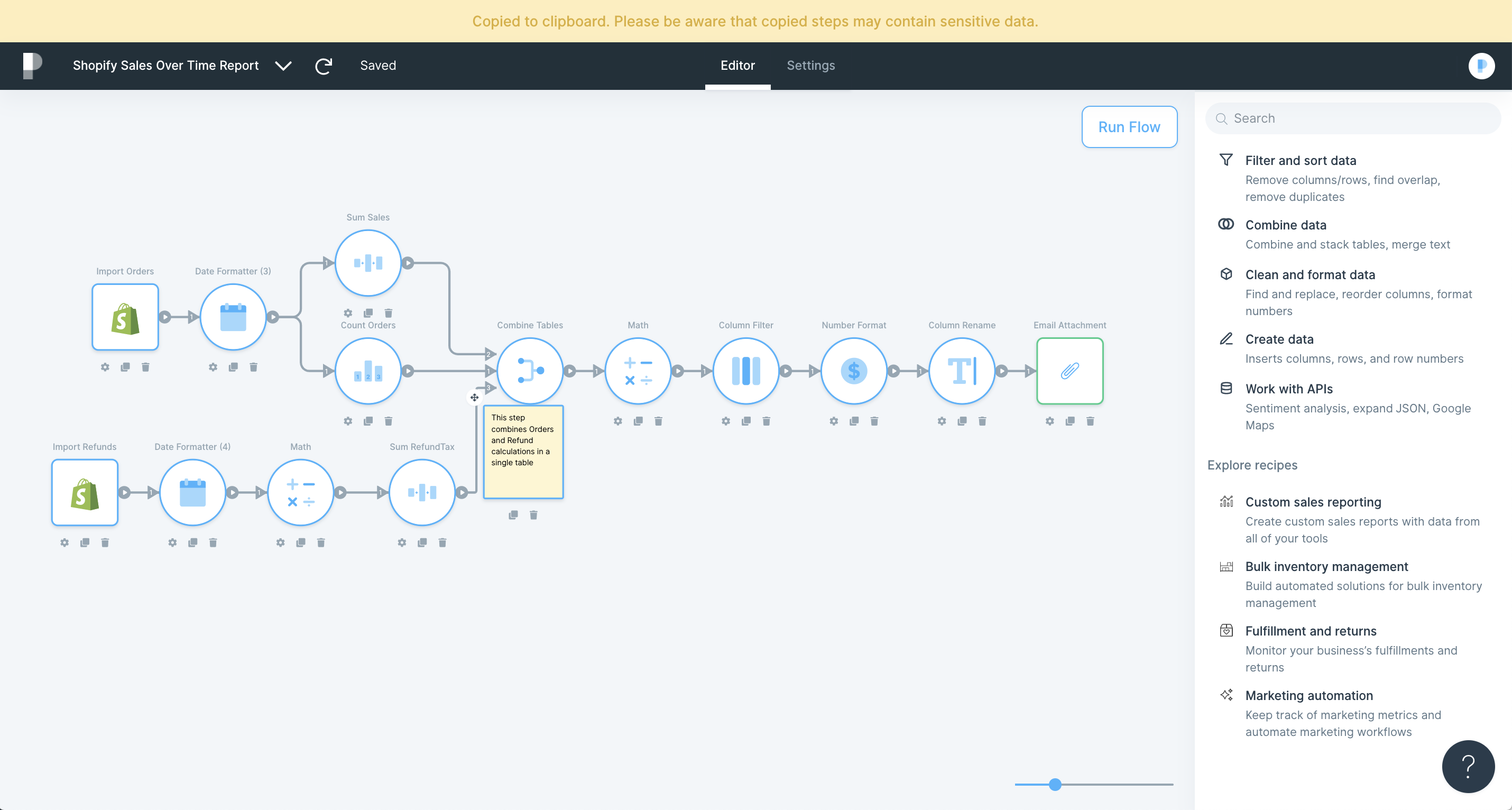1512x810 pixels.
Task: Click the Parabola logo
Action: [x=32, y=65]
